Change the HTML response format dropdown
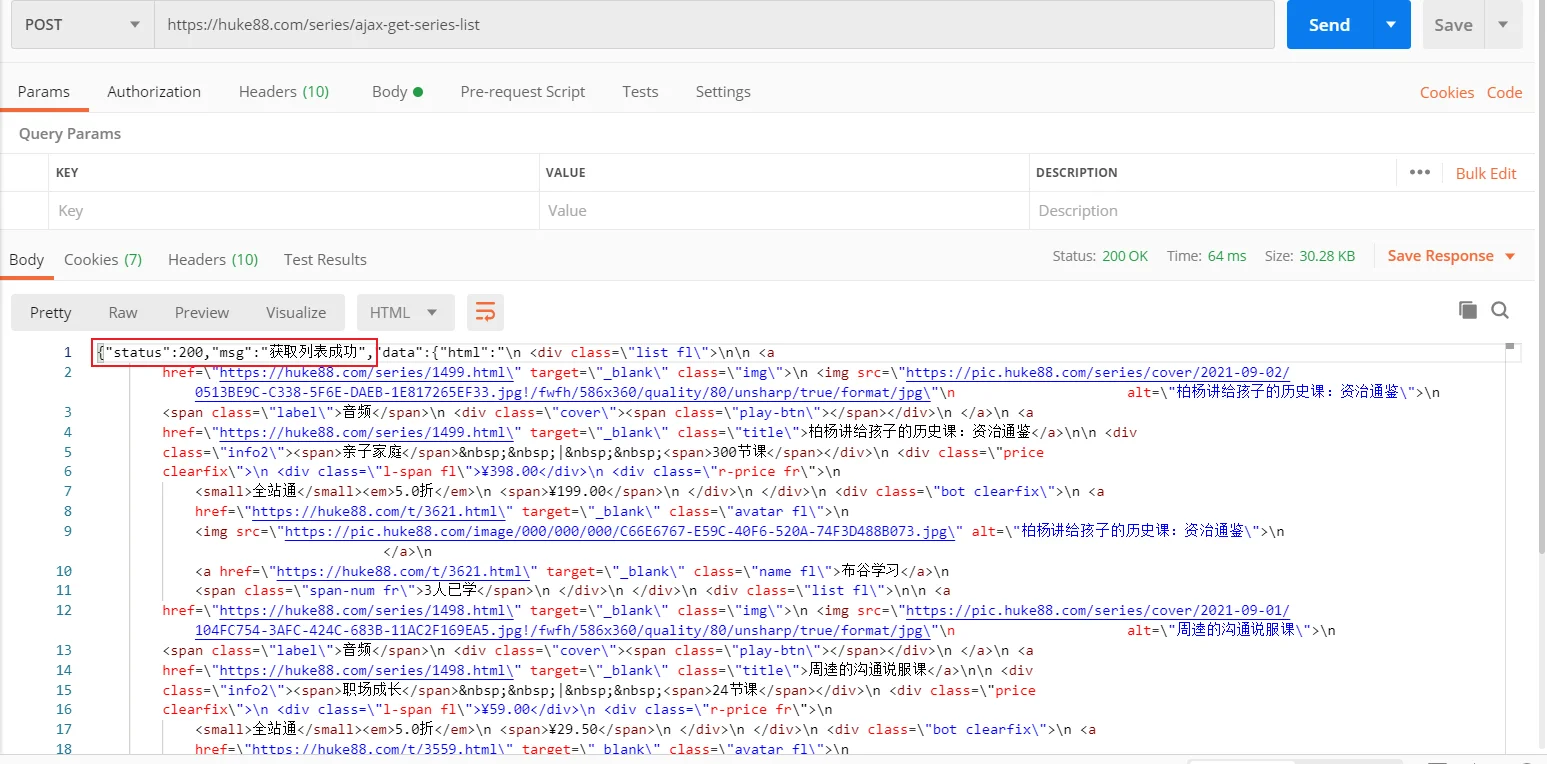The height and width of the screenshot is (764, 1547). click(405, 312)
